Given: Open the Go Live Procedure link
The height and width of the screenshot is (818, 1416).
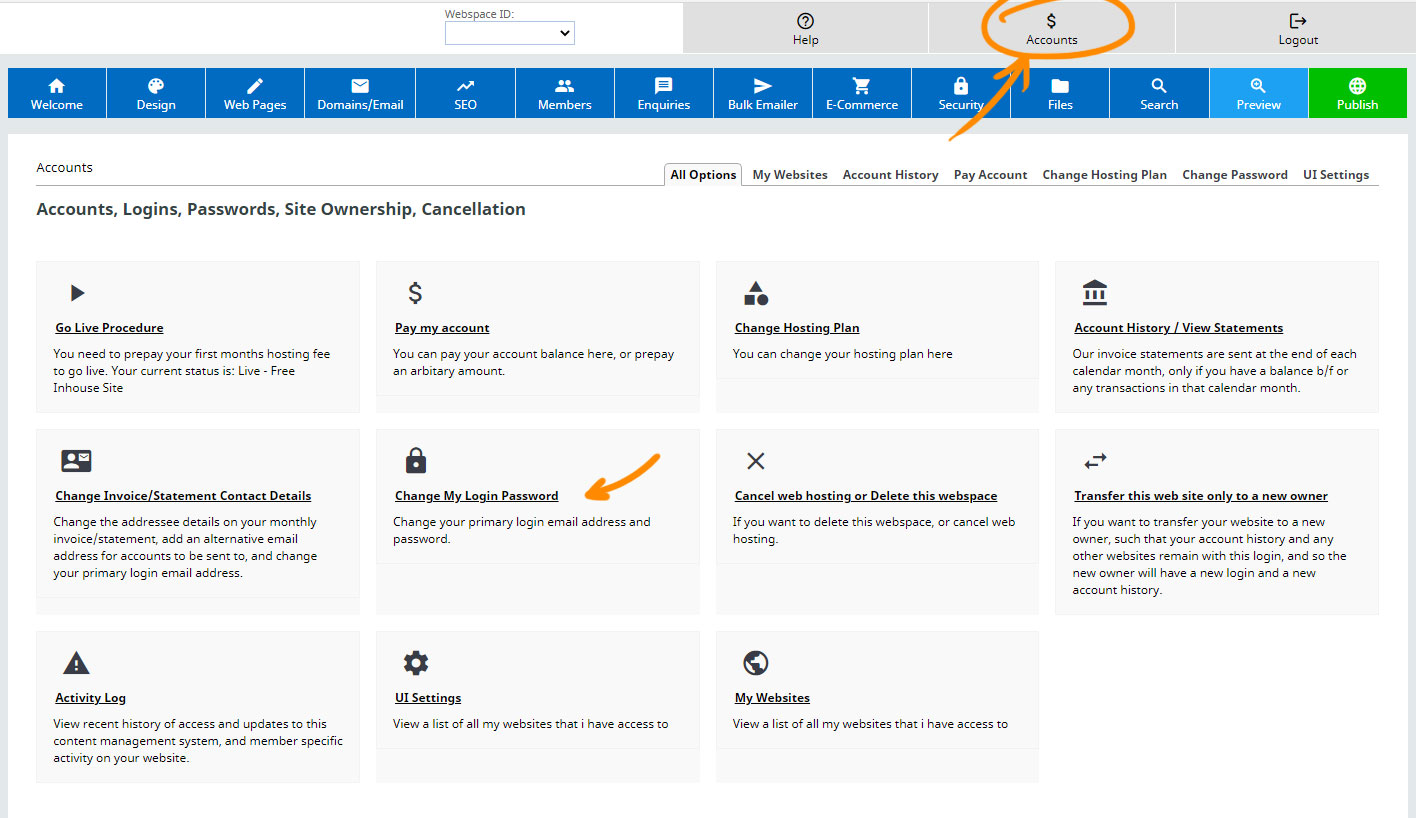Looking at the screenshot, I should (x=109, y=328).
